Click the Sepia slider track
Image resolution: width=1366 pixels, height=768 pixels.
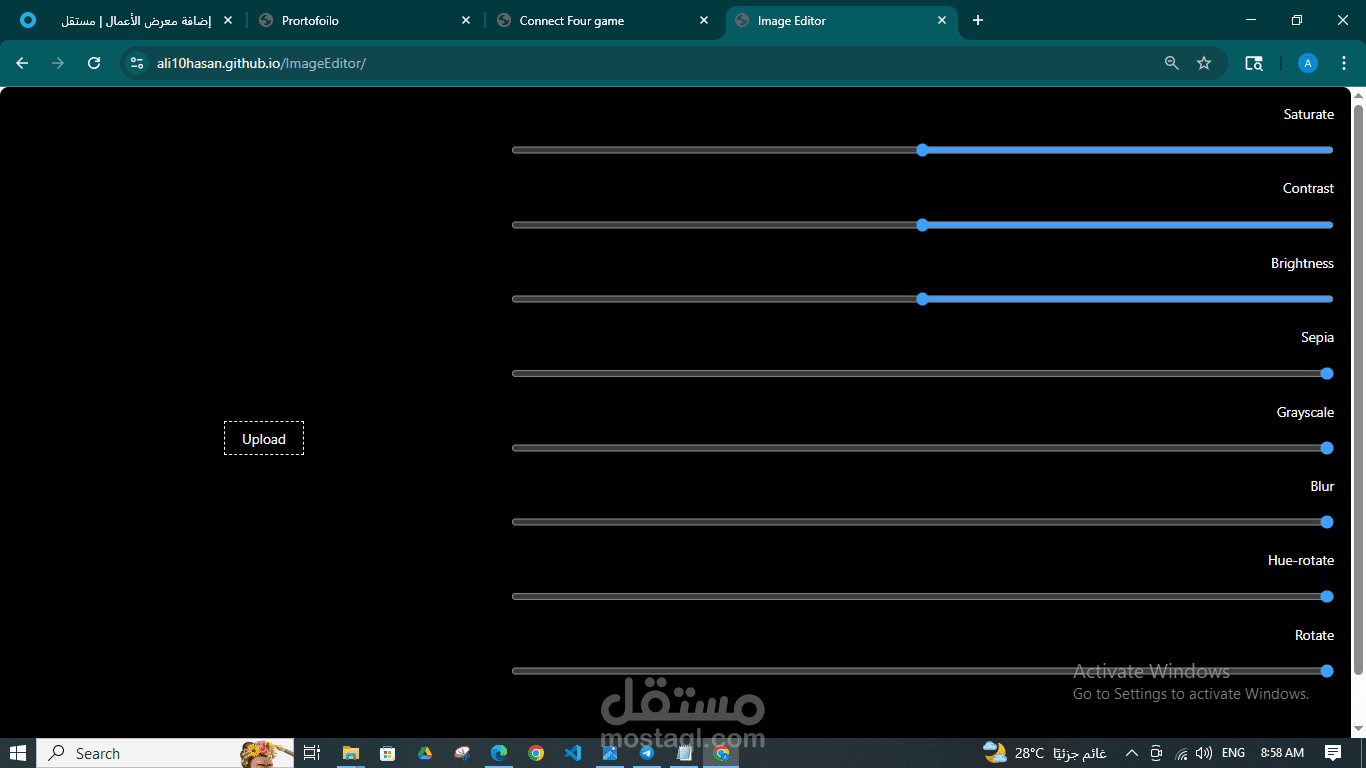pyautogui.click(x=922, y=373)
